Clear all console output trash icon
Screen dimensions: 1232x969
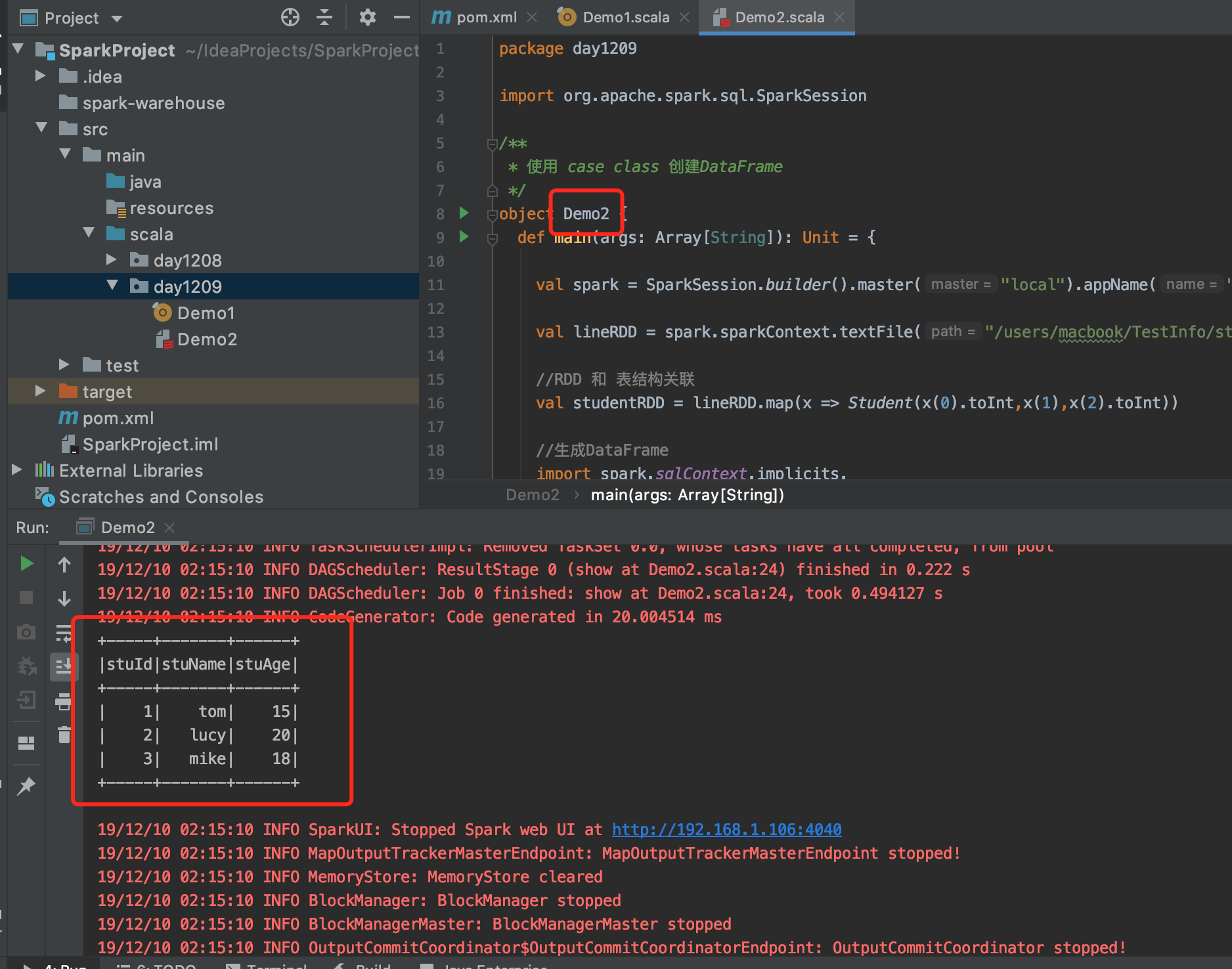(x=64, y=735)
